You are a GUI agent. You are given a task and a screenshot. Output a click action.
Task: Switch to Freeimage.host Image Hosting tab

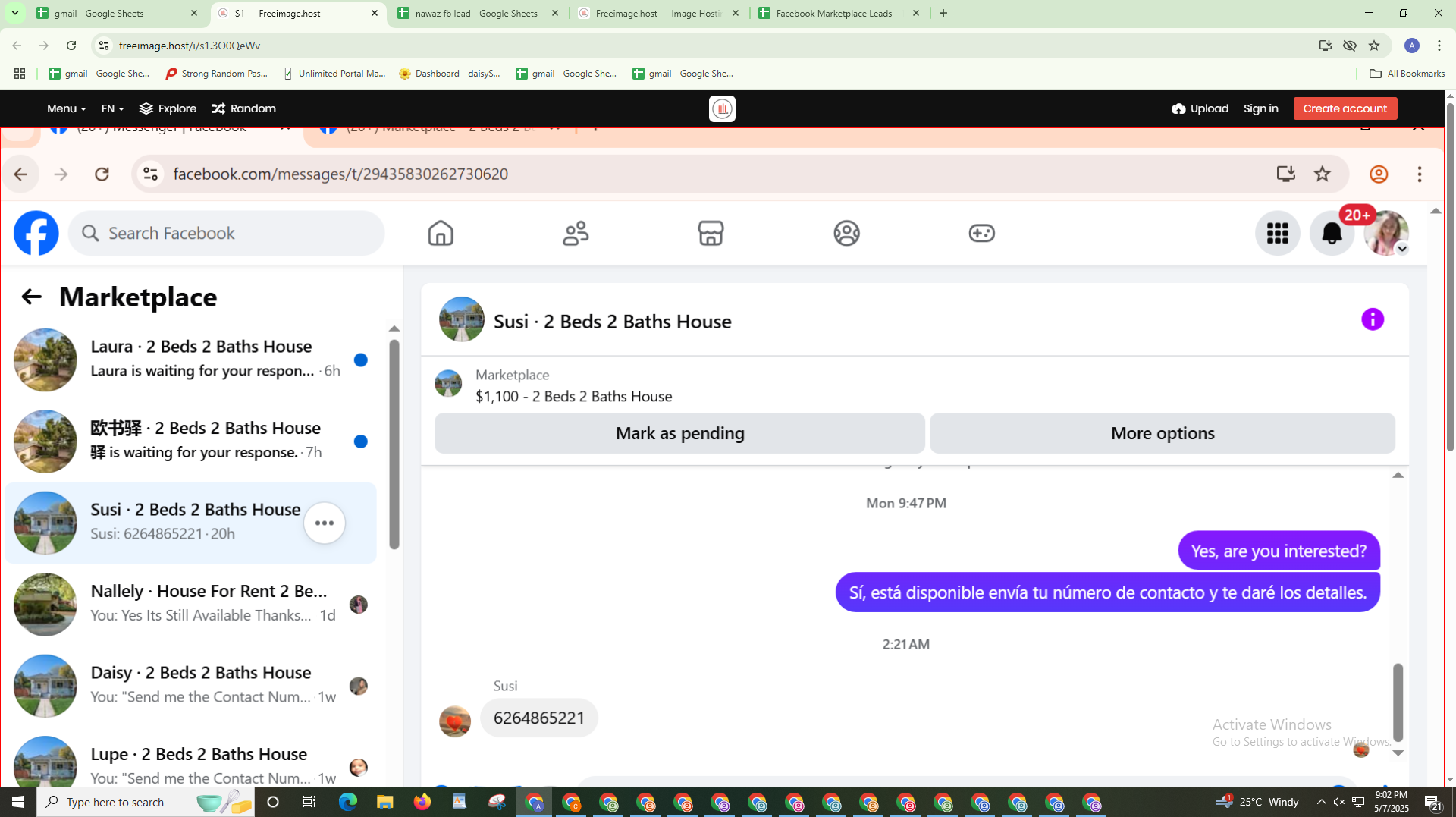coord(658,13)
